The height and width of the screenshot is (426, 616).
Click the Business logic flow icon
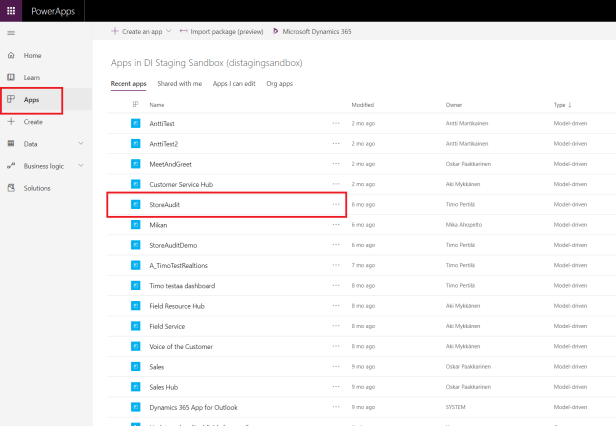tap(11, 166)
